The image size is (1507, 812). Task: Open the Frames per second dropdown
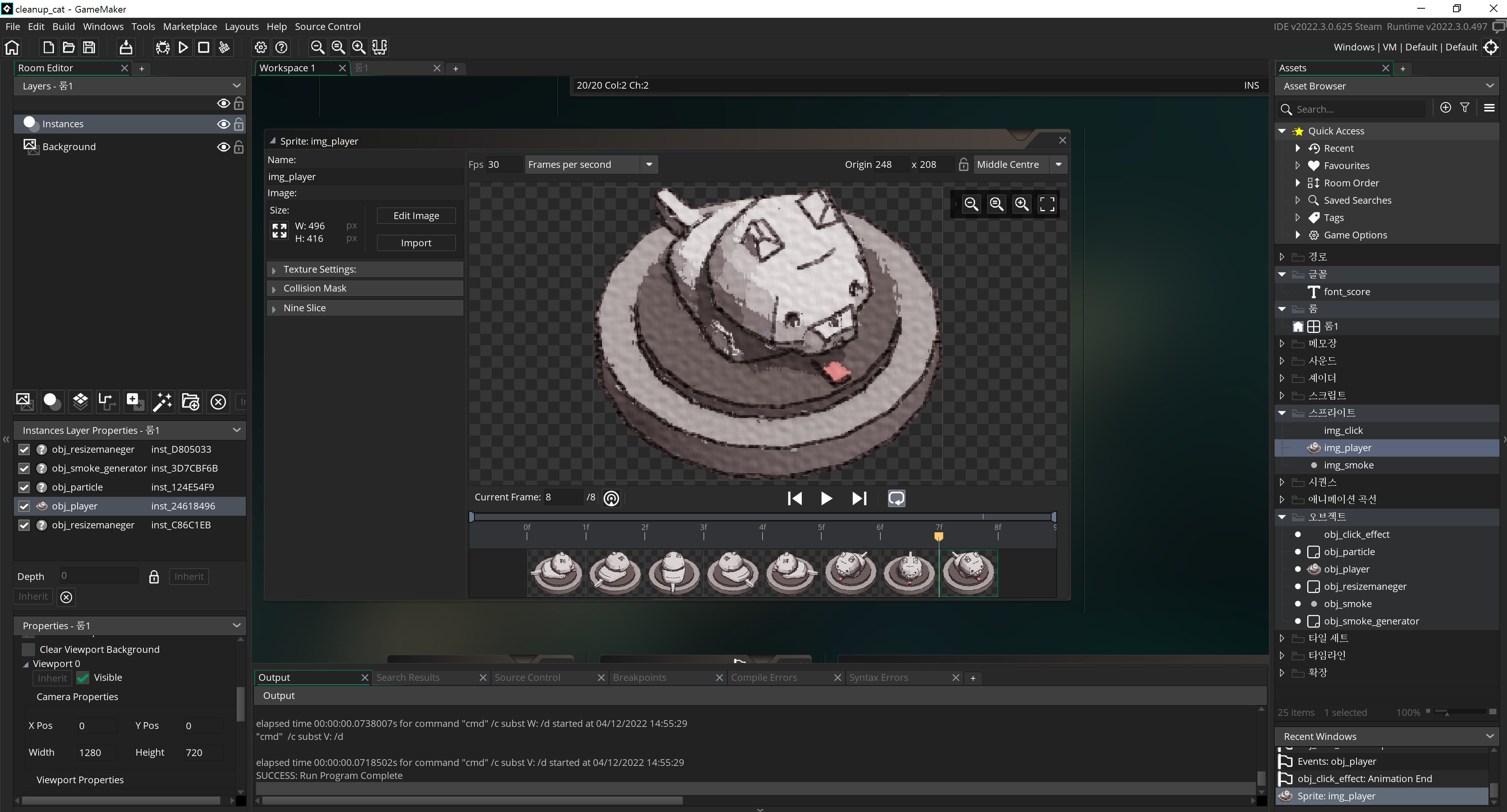[649, 165]
